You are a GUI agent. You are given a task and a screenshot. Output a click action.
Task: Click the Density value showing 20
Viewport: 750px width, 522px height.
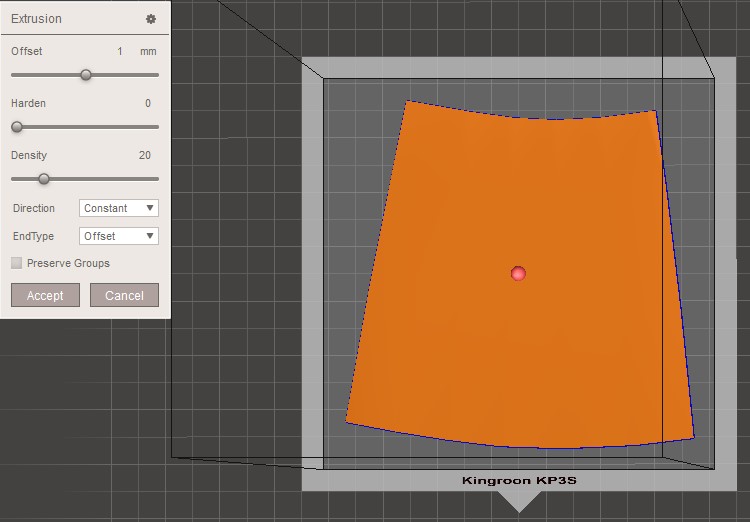[144, 155]
